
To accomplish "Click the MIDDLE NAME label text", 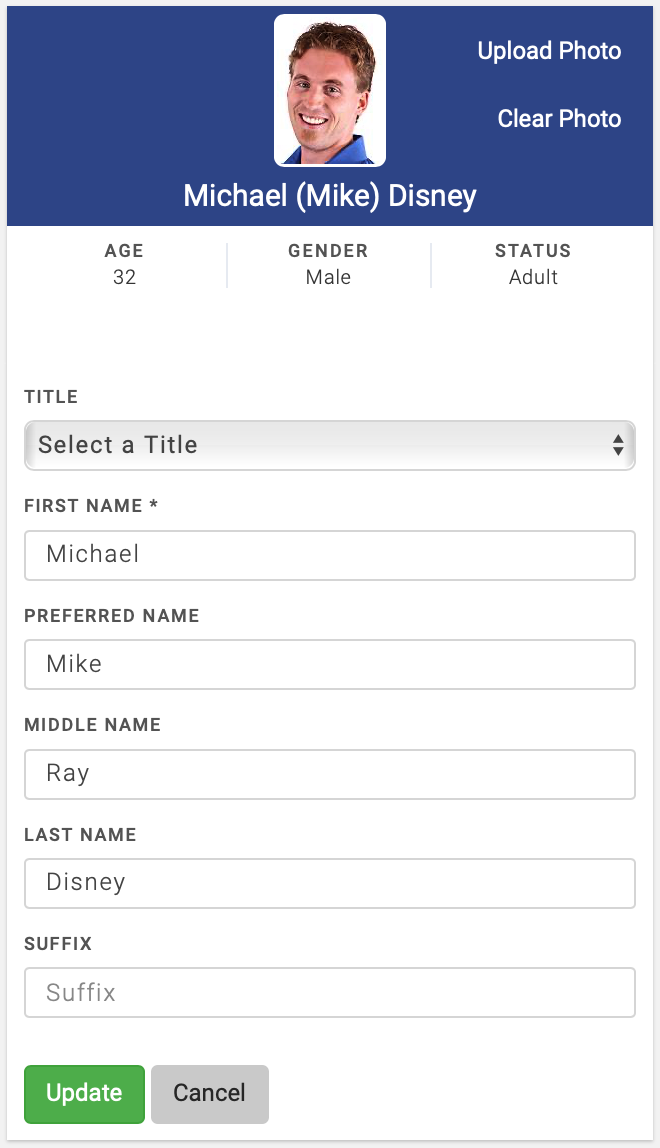I will [x=93, y=725].
